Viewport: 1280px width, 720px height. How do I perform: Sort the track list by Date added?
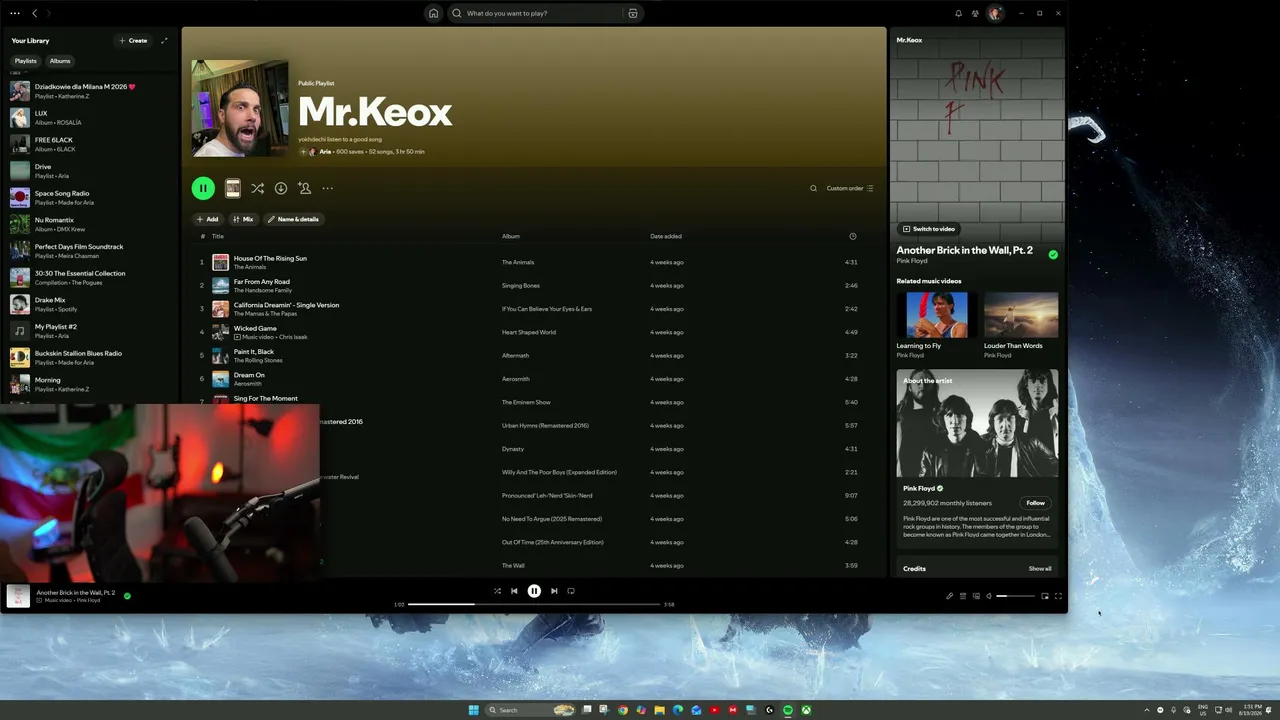click(666, 236)
